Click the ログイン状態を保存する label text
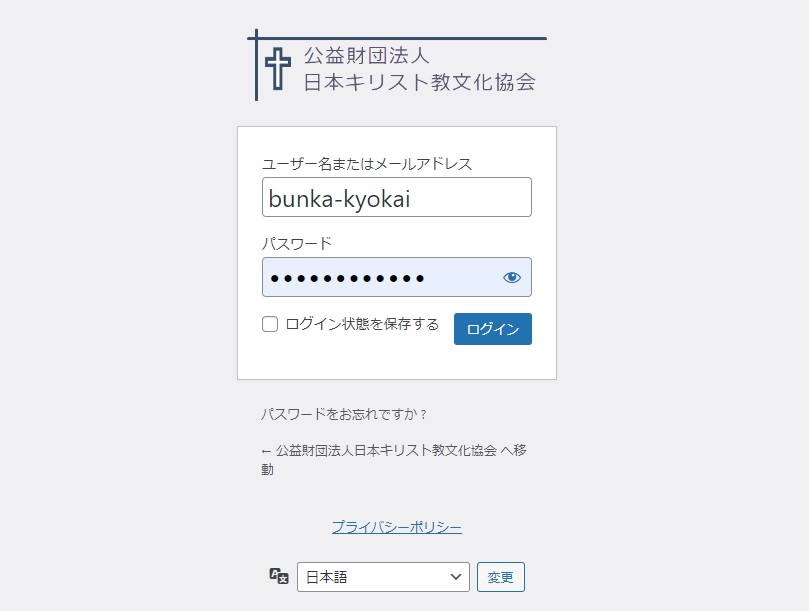 362,324
